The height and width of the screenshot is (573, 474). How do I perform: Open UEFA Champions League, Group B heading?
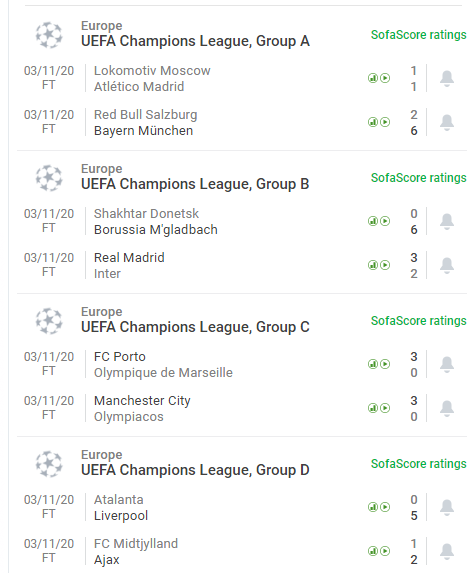pyautogui.click(x=195, y=184)
